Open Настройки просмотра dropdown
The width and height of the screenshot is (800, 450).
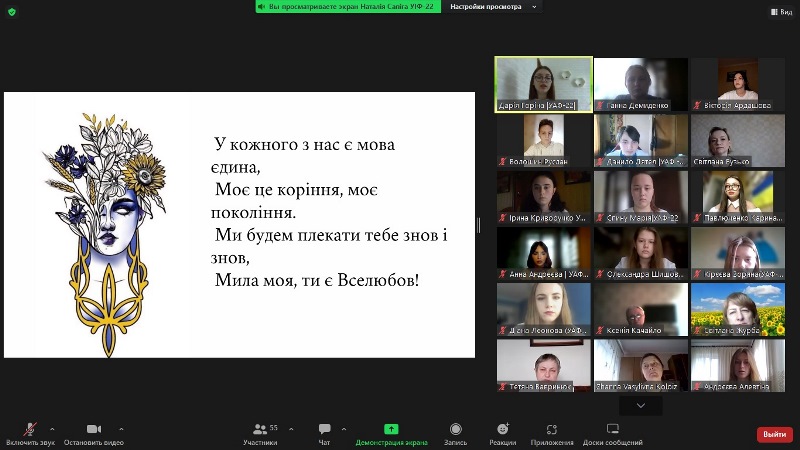[x=493, y=7]
